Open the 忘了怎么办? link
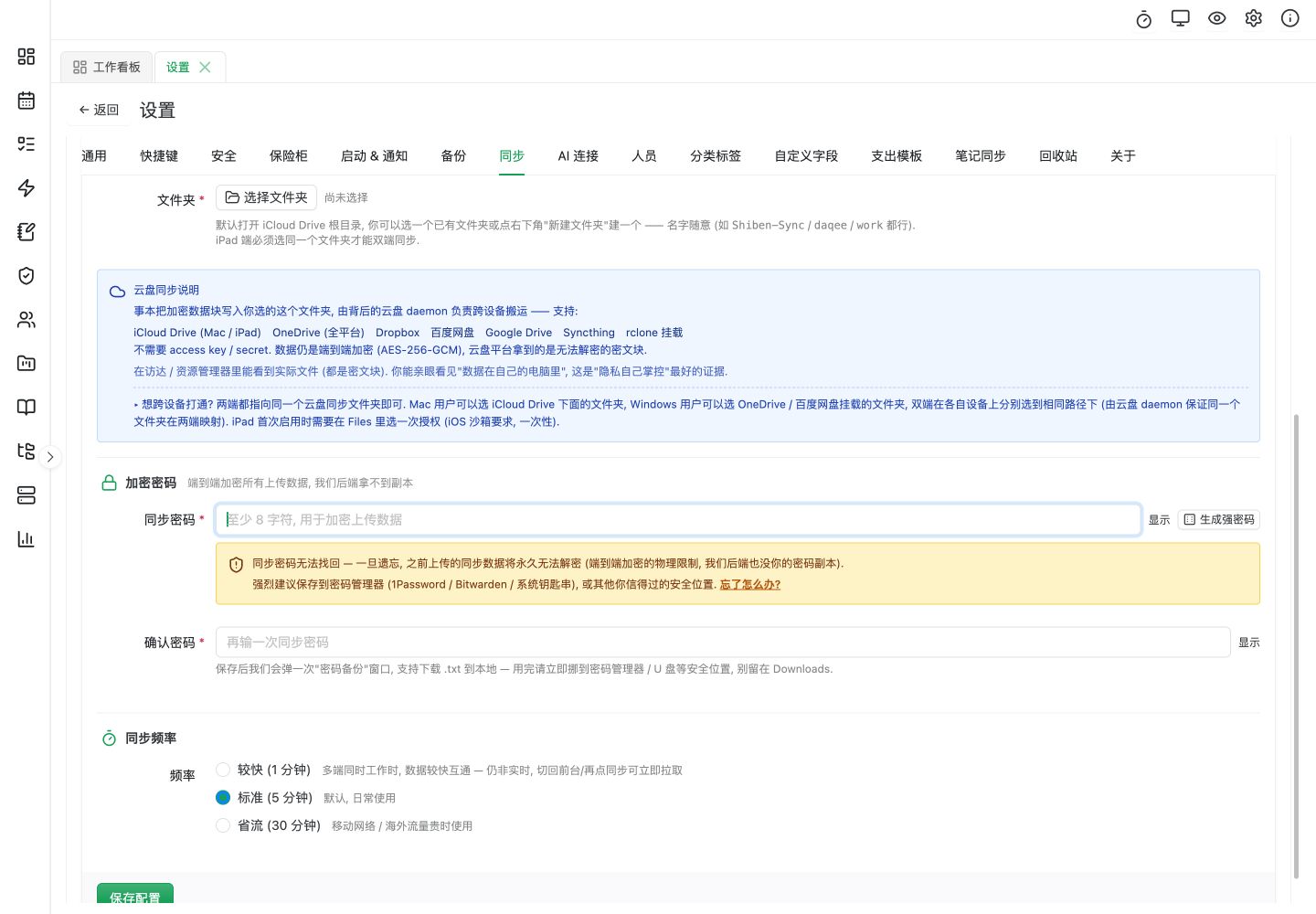Screen dimensions: 1316x914 pos(750,585)
